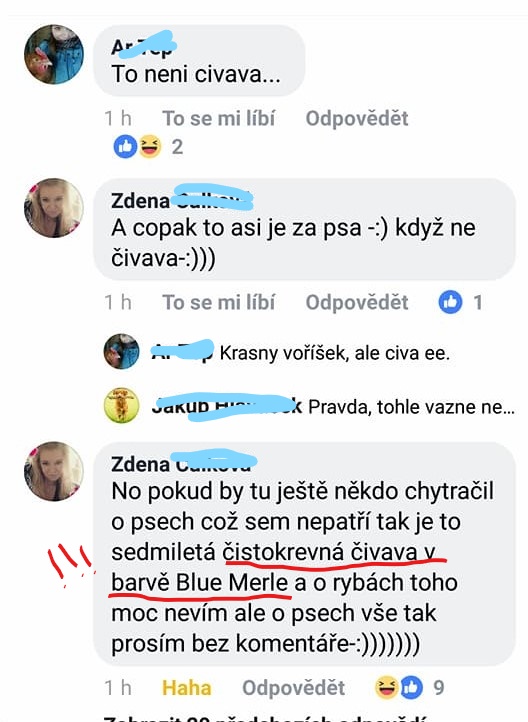The height and width of the screenshot is (722, 528).
Task: Click the like reaction icon under "To neni civava"
Action: click(x=125, y=147)
